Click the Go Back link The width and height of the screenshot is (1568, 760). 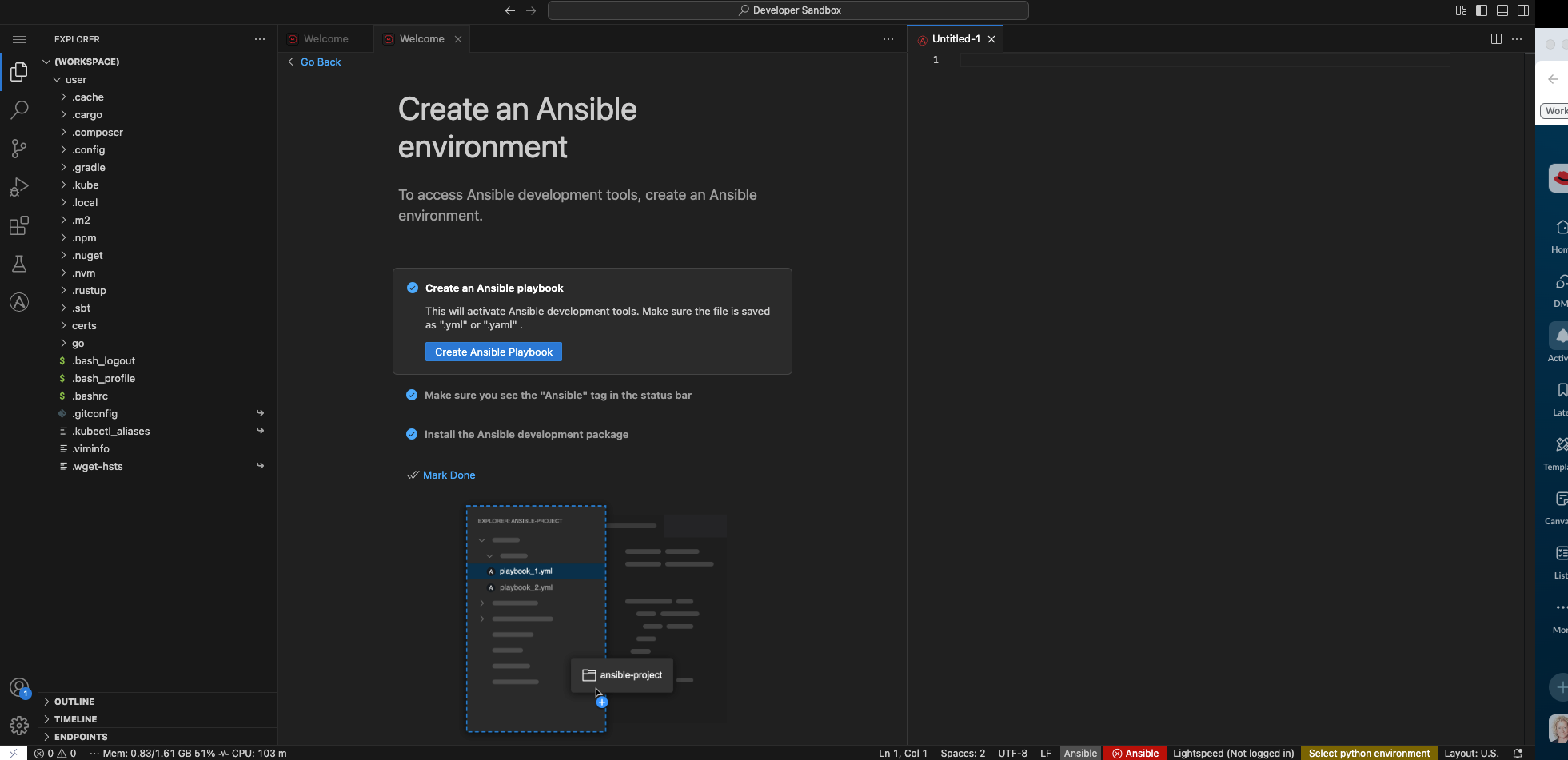(x=320, y=62)
